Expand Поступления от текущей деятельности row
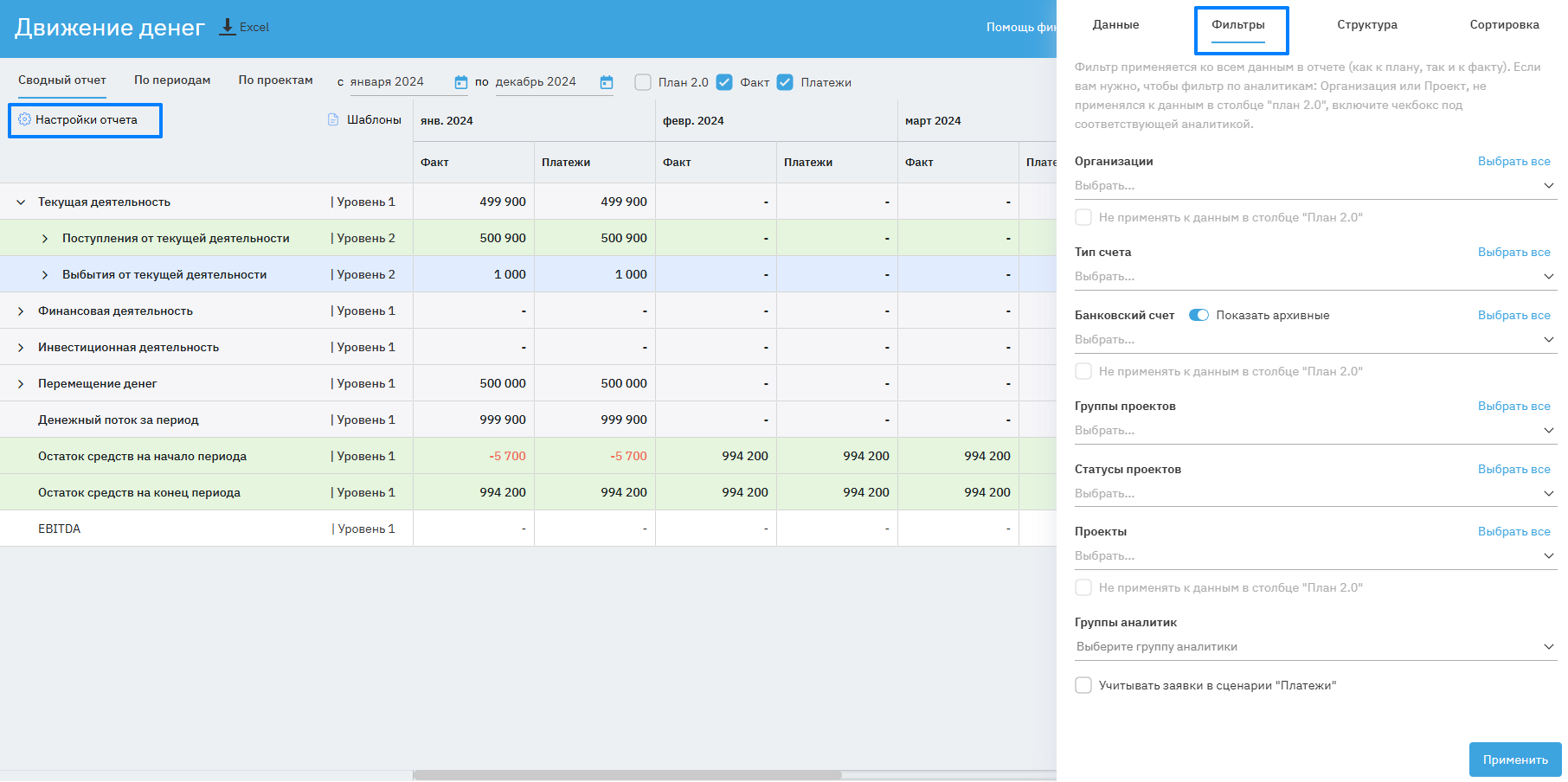 click(45, 239)
